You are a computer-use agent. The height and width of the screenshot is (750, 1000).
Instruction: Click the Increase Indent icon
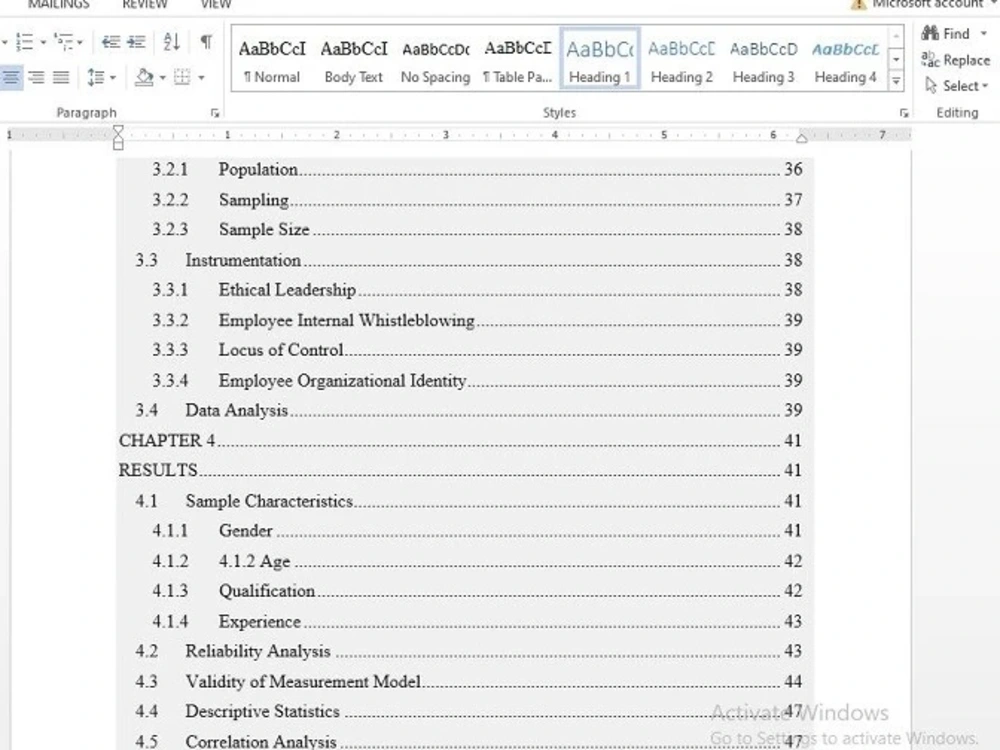pos(136,41)
